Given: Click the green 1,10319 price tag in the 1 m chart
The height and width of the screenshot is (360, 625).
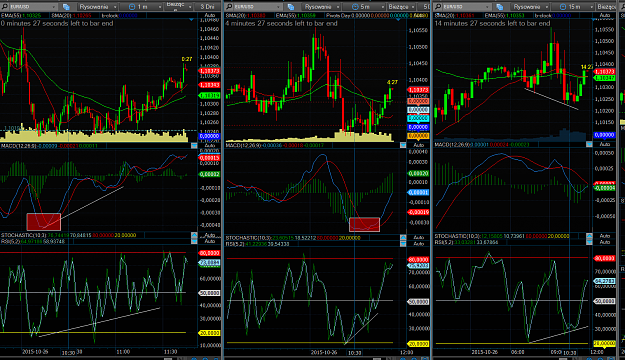Looking at the screenshot, I should click(209, 96).
